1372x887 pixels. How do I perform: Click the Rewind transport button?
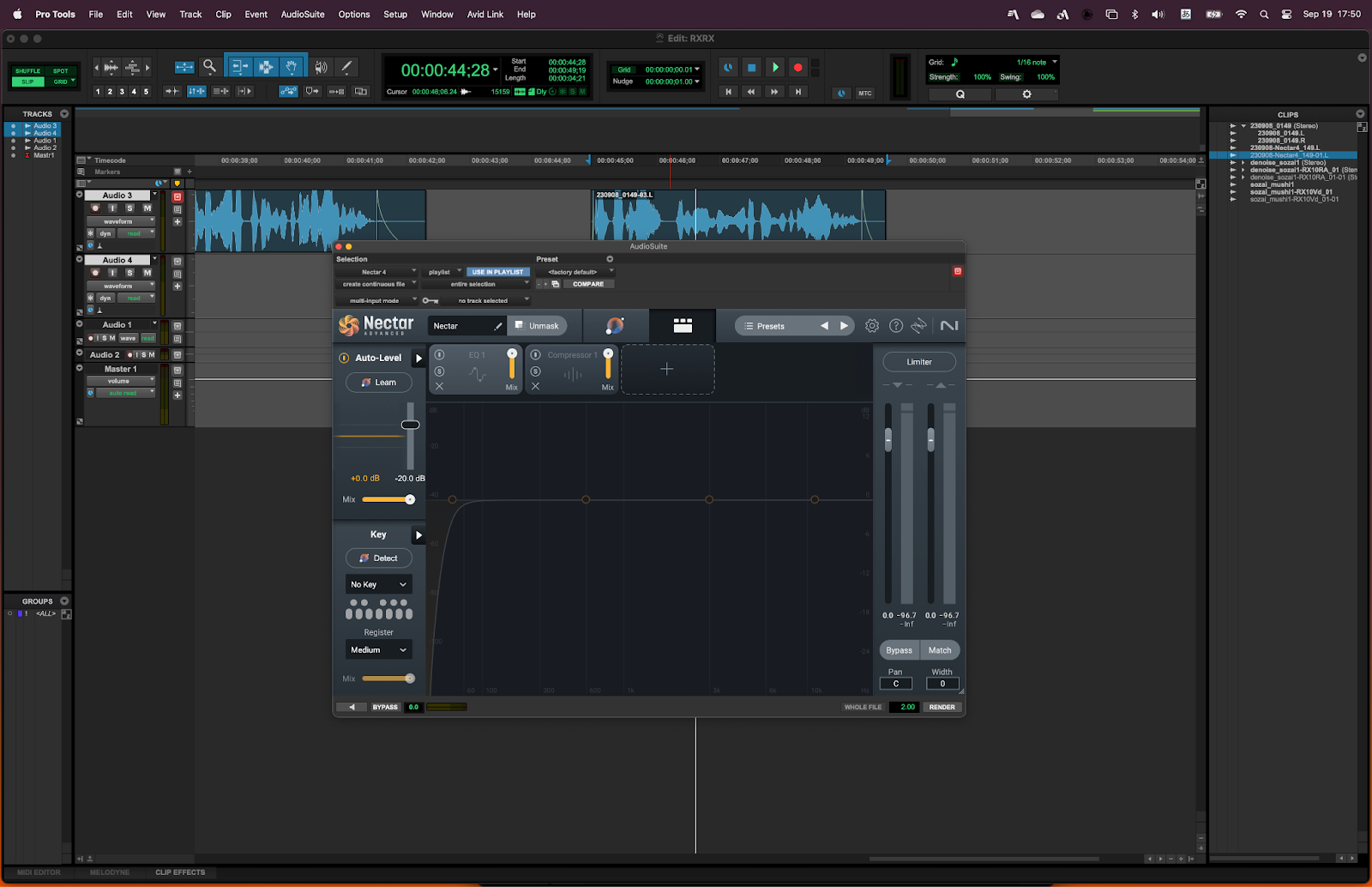click(x=751, y=92)
